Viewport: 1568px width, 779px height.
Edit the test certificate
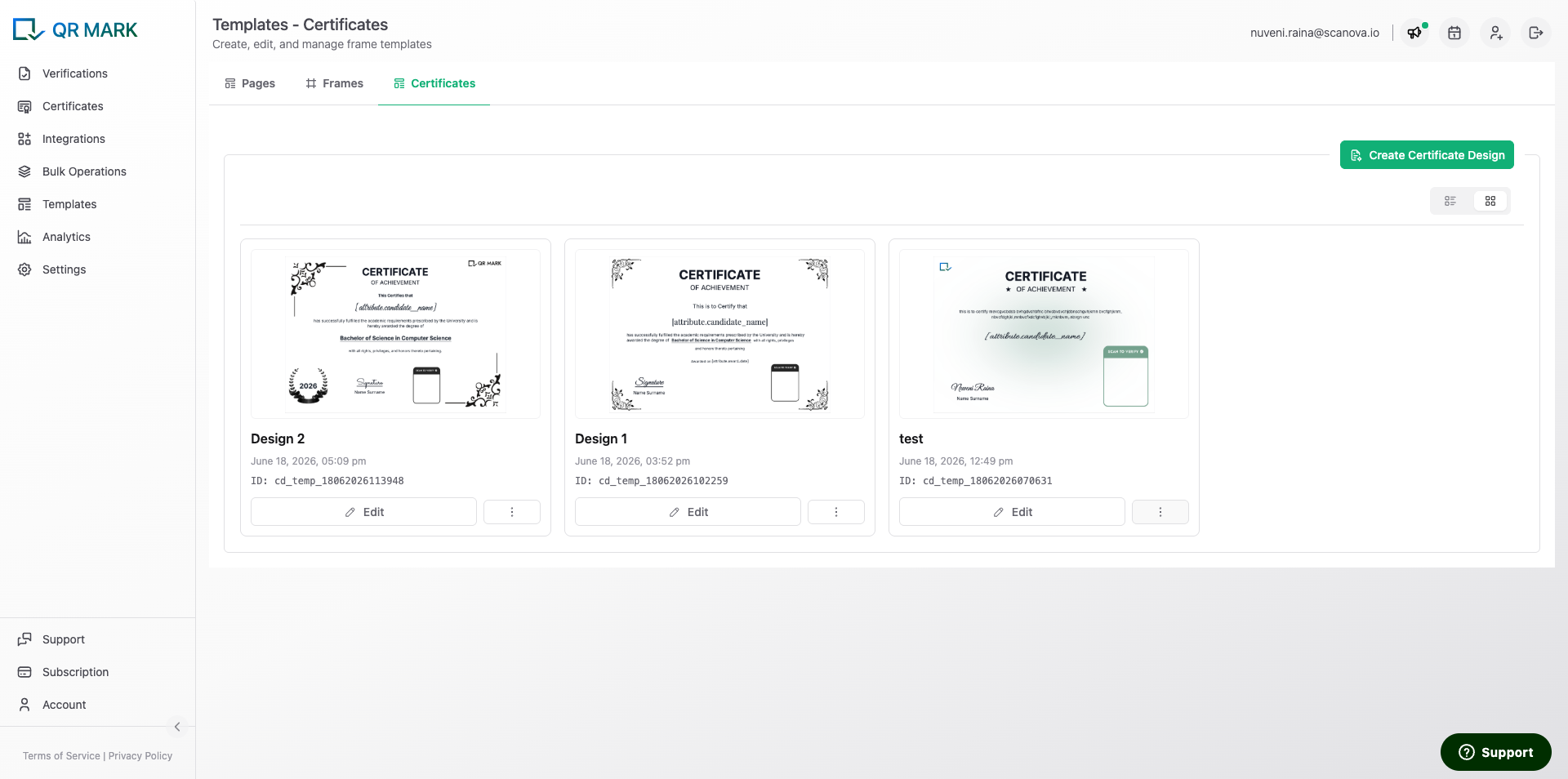click(x=1012, y=512)
